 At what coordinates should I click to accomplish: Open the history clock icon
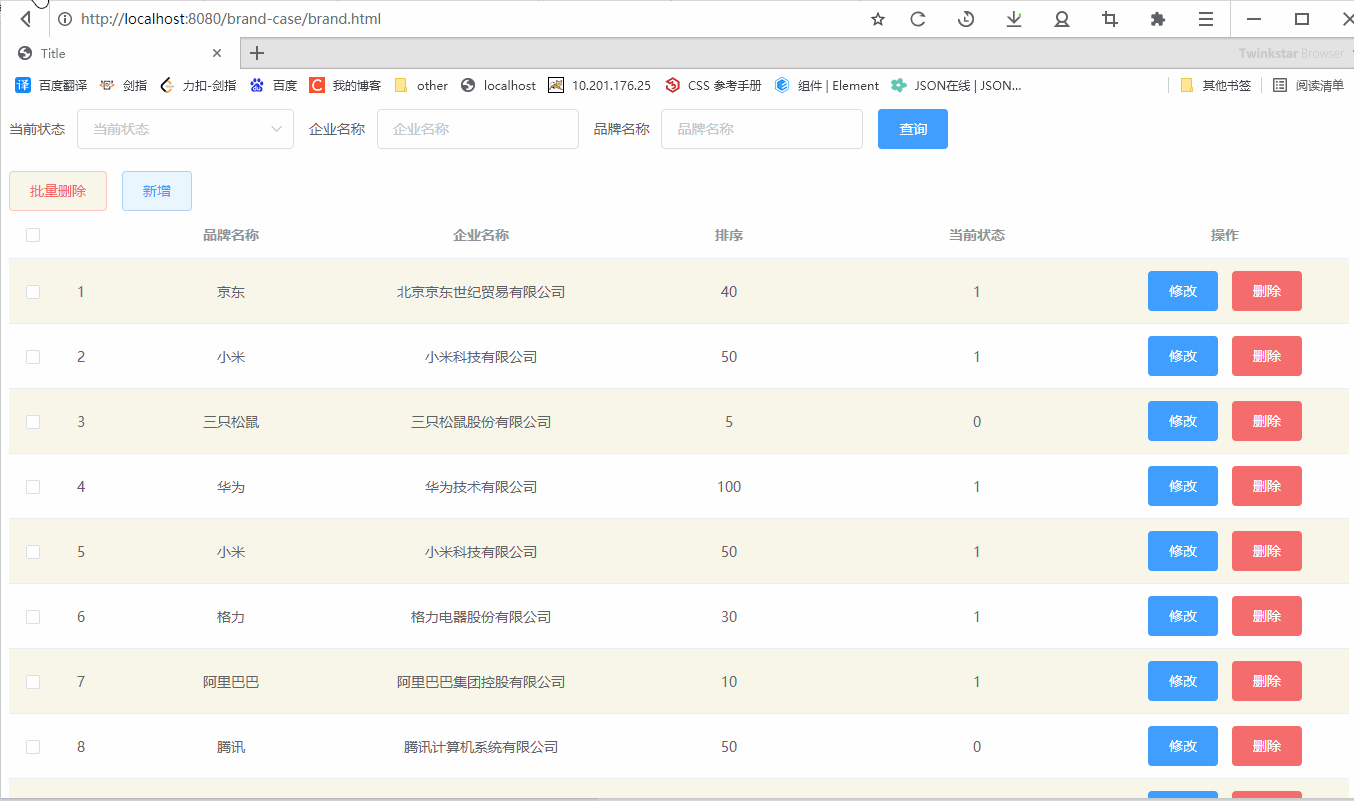(966, 19)
